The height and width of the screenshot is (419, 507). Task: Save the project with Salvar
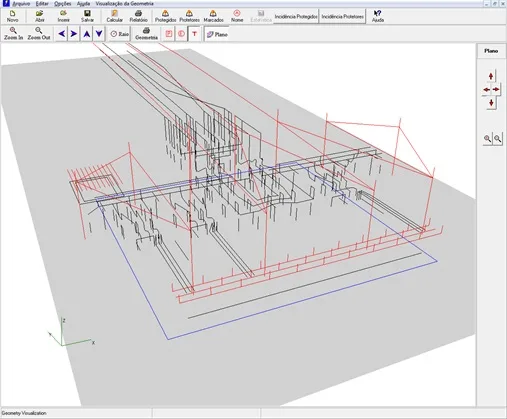click(x=87, y=16)
